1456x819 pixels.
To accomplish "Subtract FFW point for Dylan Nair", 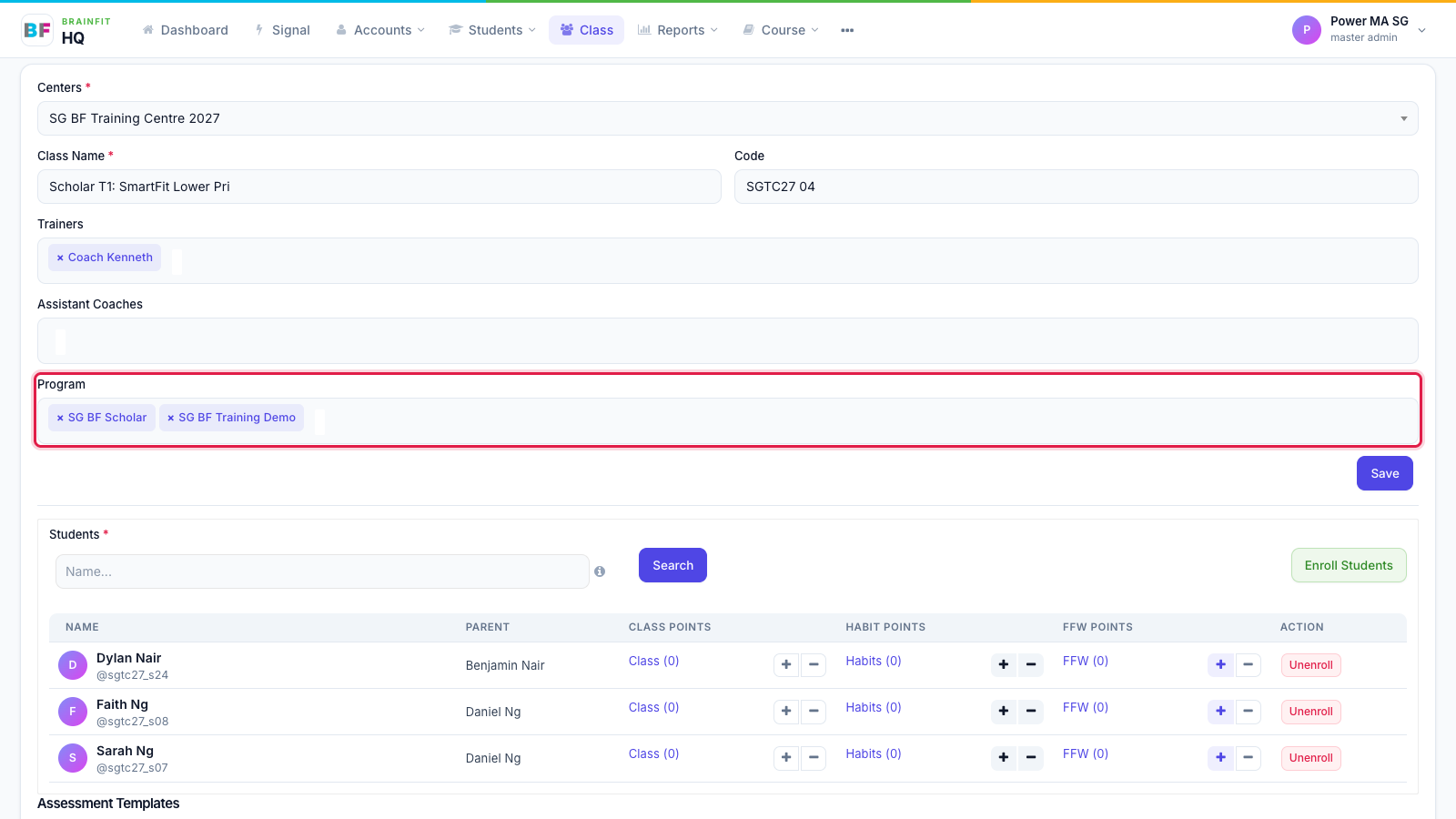I will pyautogui.click(x=1249, y=664).
